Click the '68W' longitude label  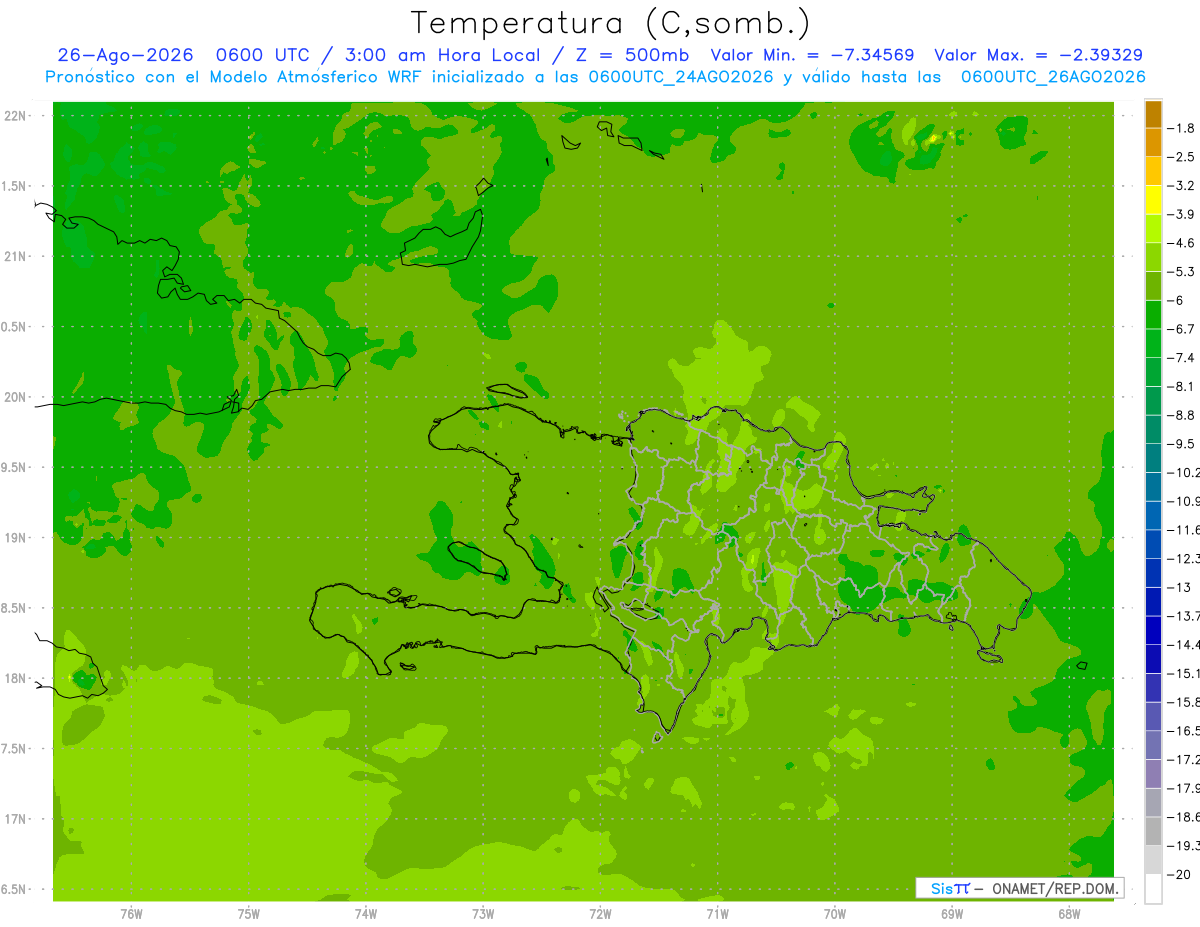1069,913
